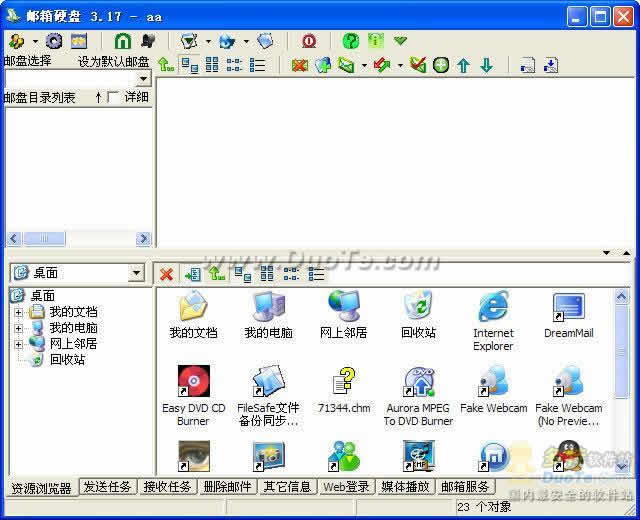
Task: Select the Internet Explorer icon in file pane
Action: 493,320
